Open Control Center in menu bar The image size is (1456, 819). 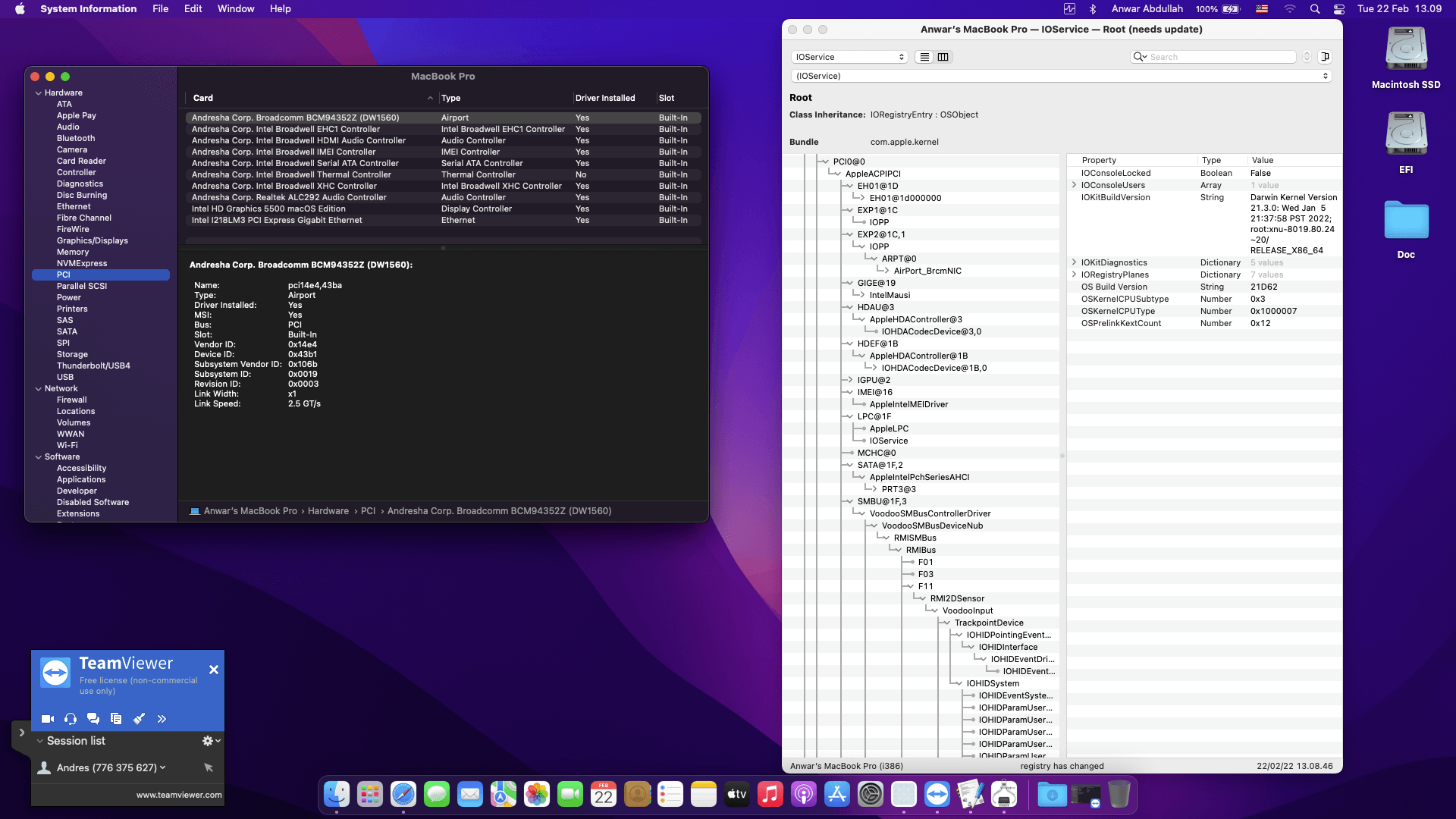pyautogui.click(x=1339, y=9)
